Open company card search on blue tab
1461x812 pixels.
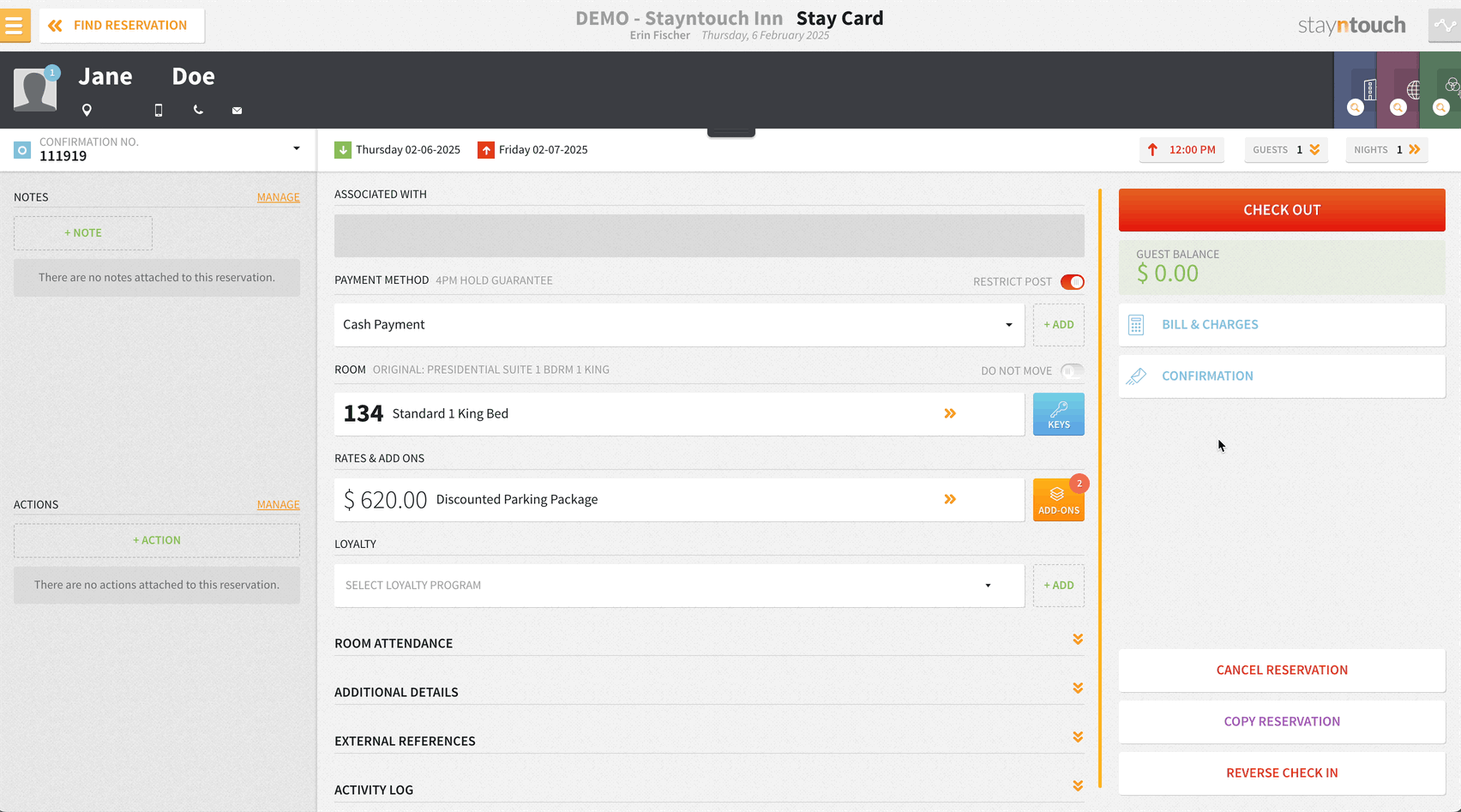tap(1356, 107)
